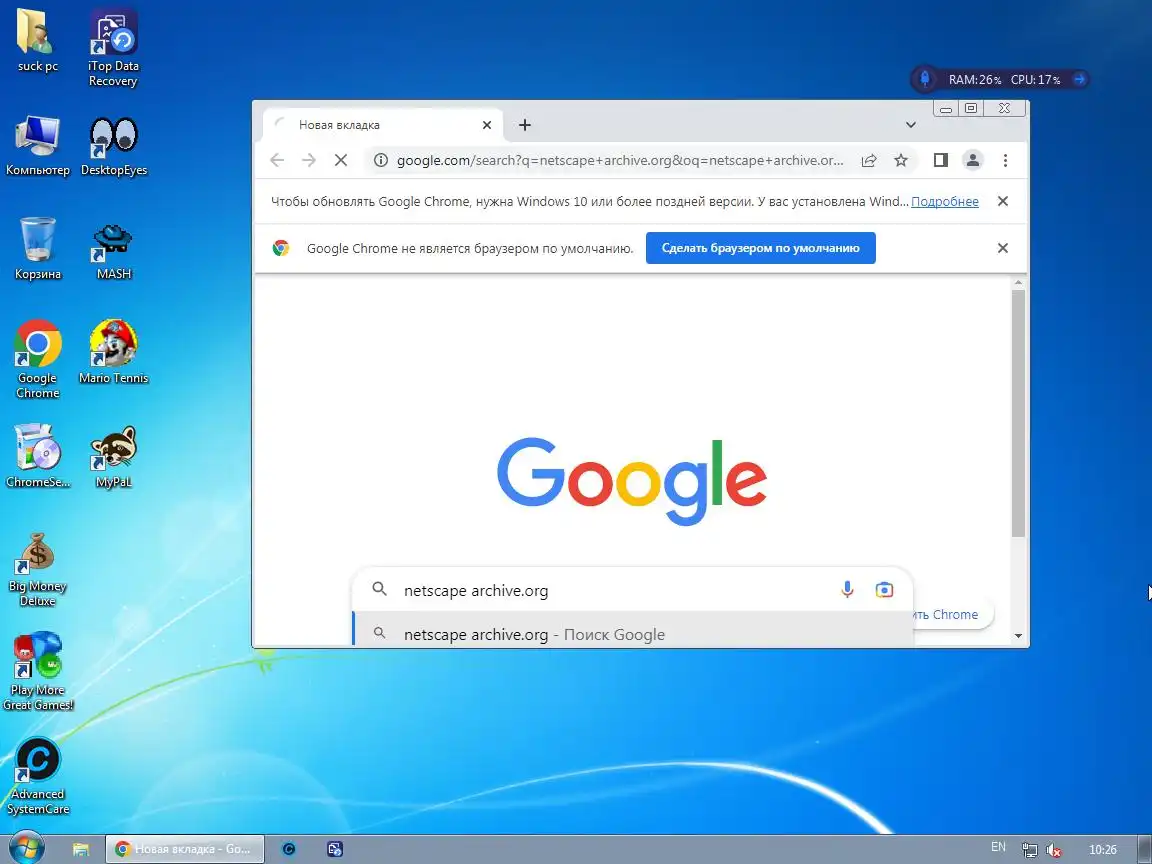Open iTop Data Recovery taskbar icon
This screenshot has width=1152, height=864.
click(x=334, y=849)
